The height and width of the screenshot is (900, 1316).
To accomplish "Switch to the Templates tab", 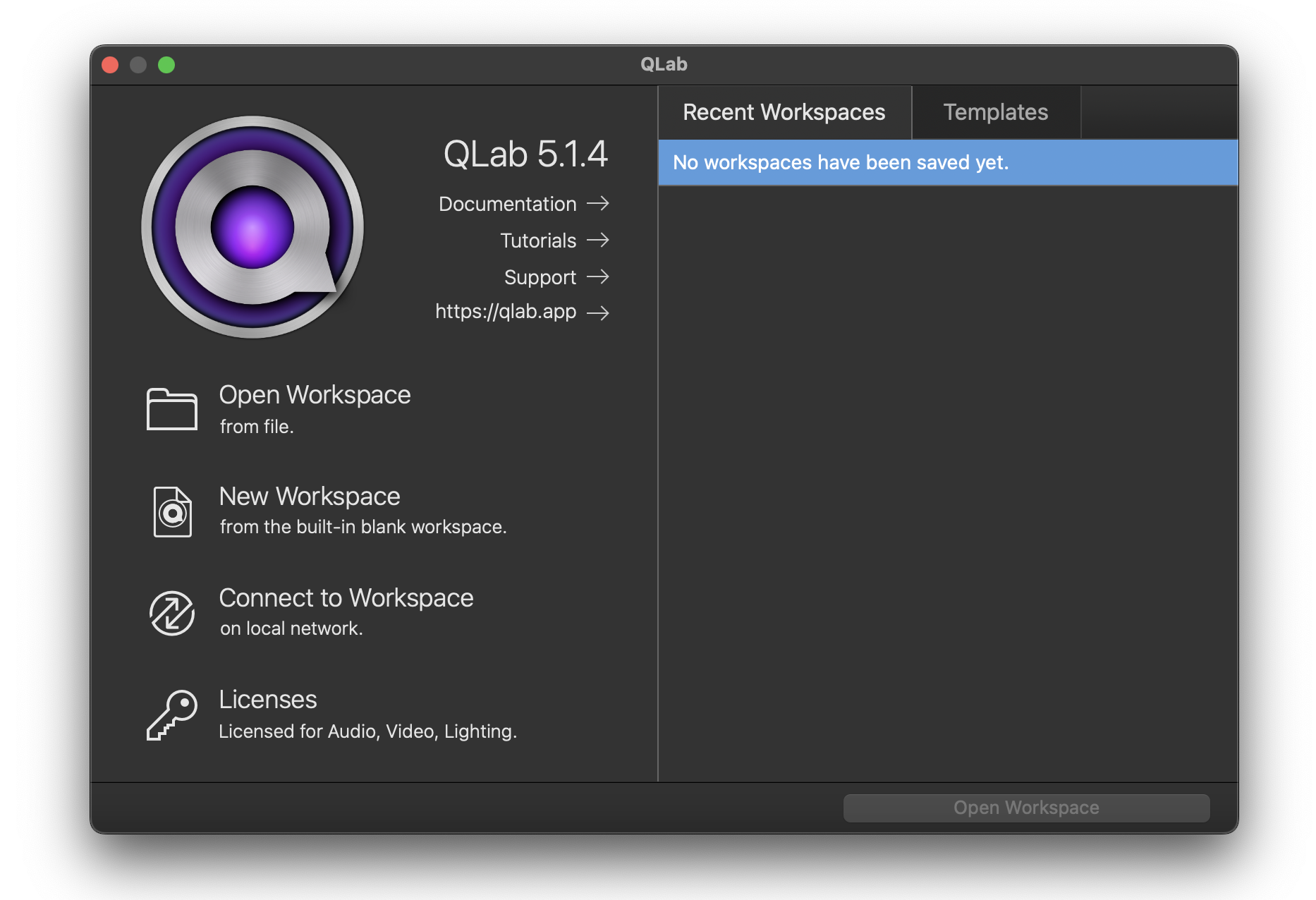I will point(996,112).
